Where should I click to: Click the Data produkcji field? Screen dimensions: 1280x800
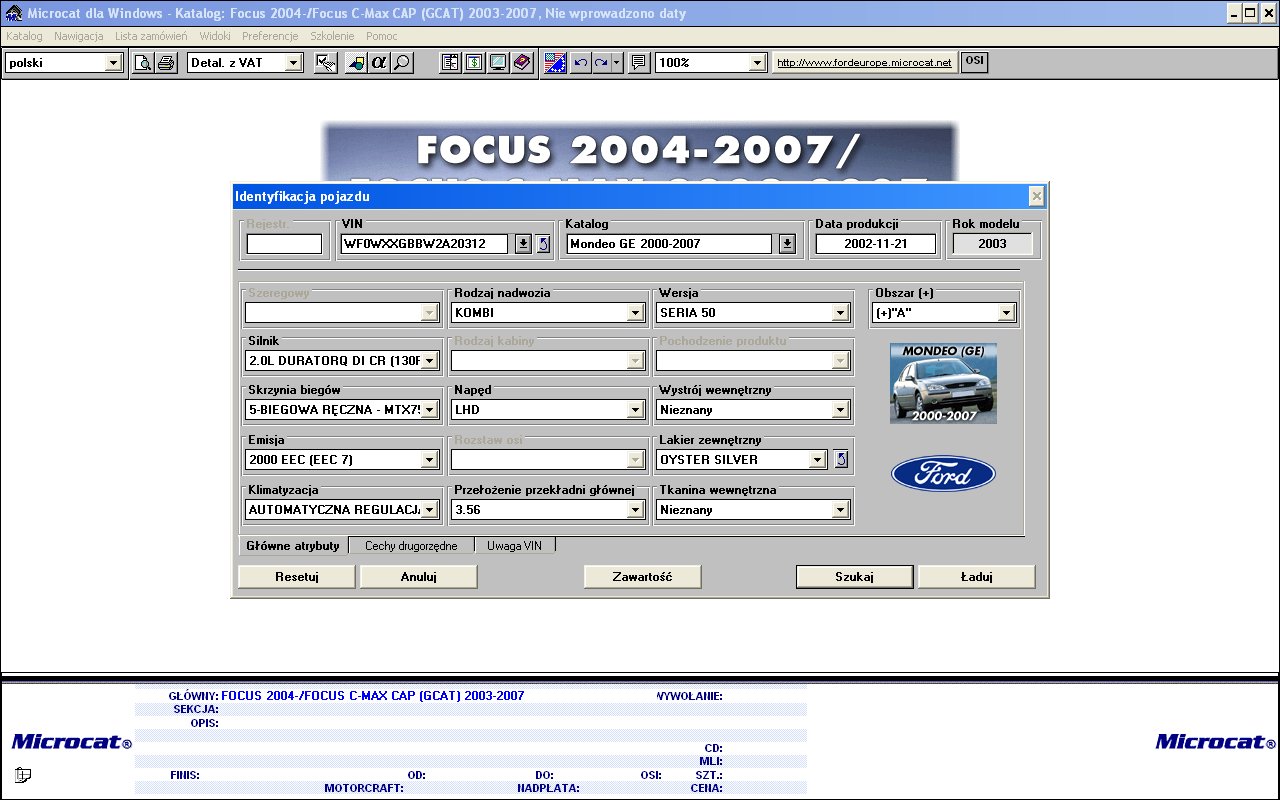pos(876,244)
